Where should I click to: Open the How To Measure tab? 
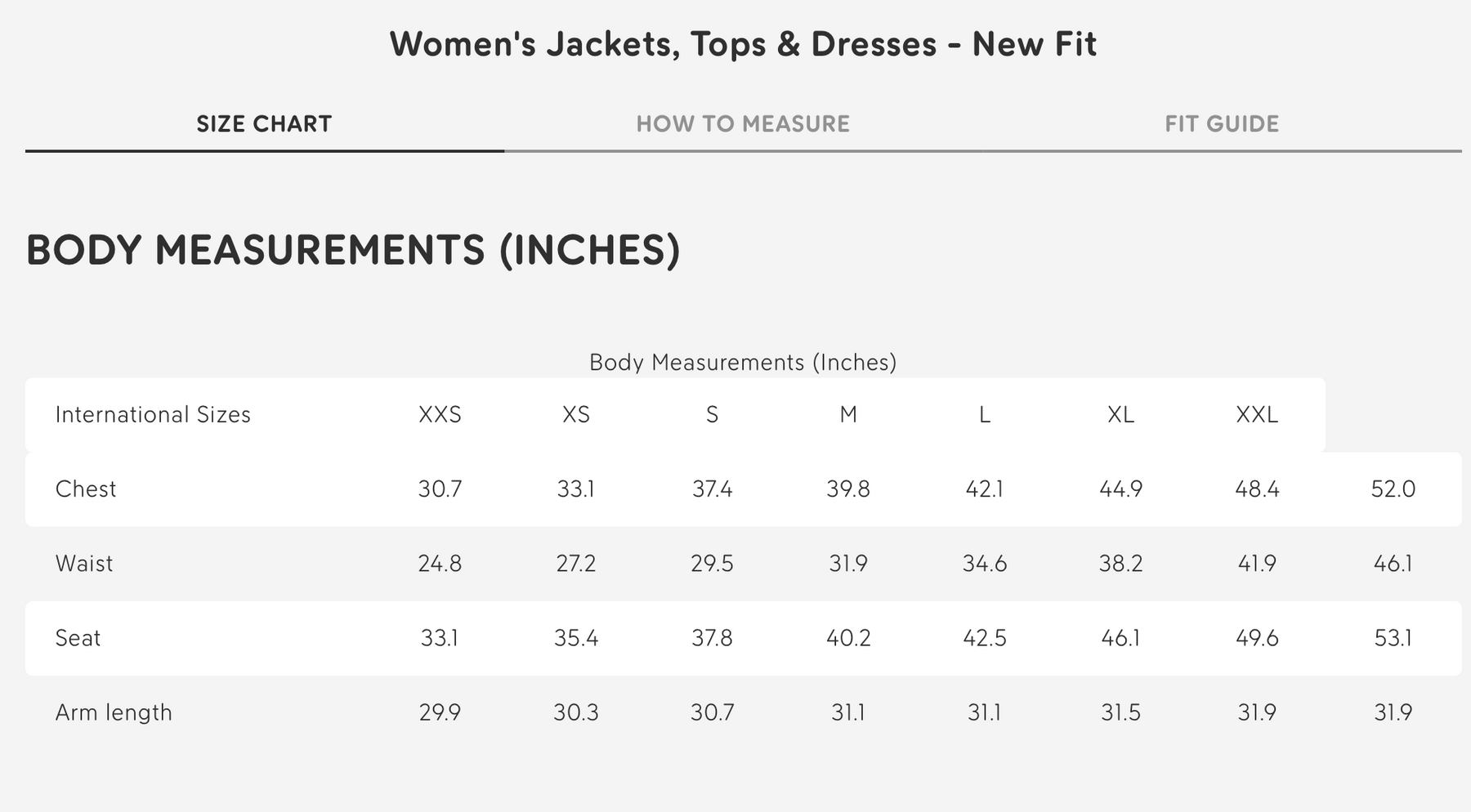[743, 124]
